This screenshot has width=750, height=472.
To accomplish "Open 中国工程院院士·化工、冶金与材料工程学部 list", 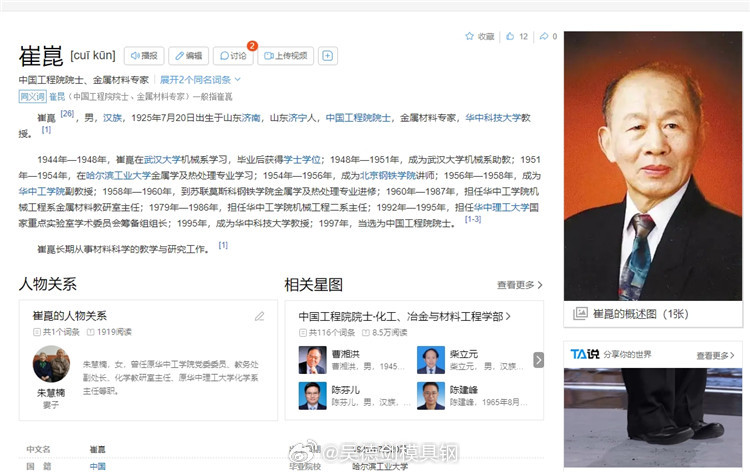I will tap(405, 316).
